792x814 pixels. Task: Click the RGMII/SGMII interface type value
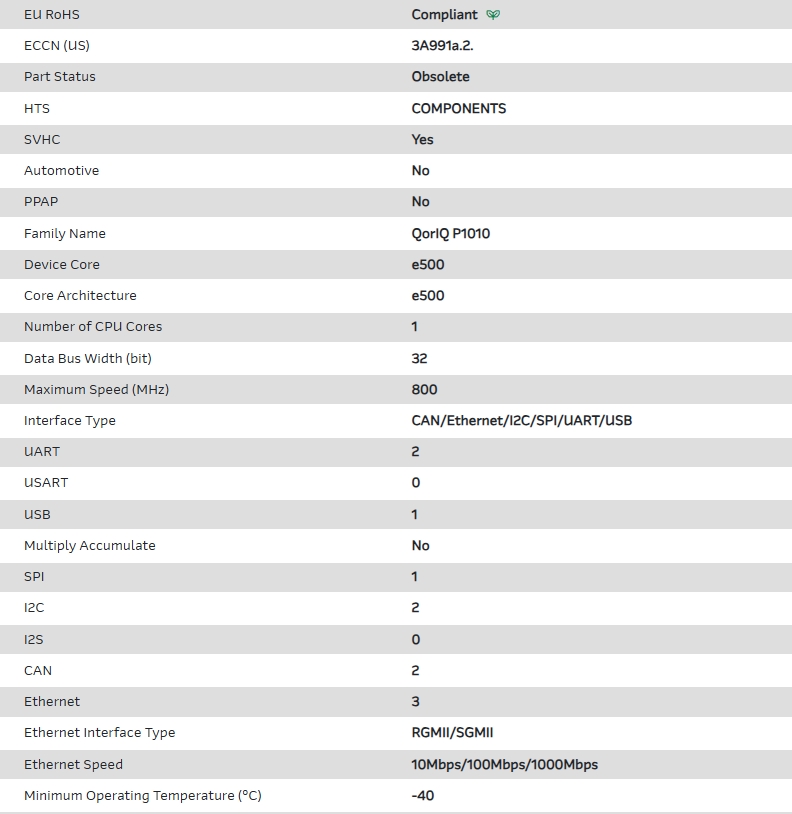tap(452, 733)
